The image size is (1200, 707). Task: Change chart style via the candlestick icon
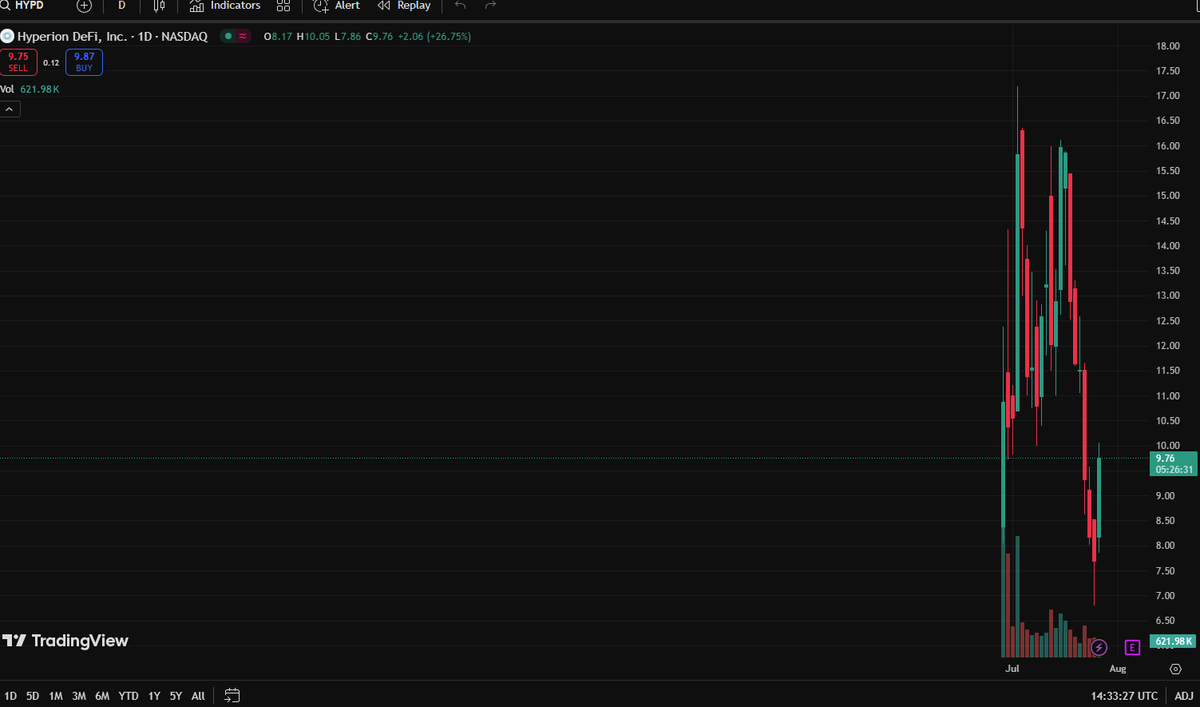160,5
